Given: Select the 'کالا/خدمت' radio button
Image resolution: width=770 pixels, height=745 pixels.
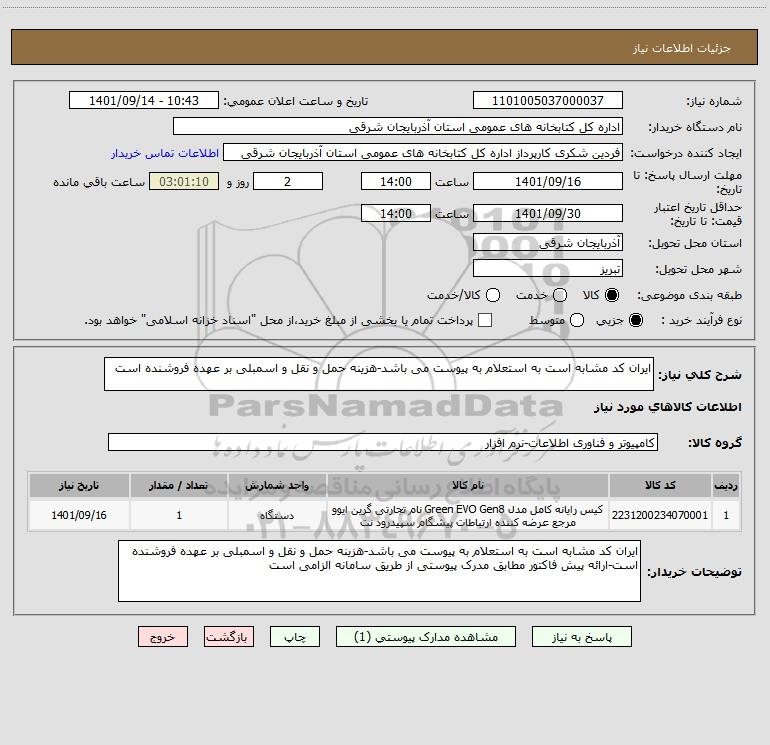Looking at the screenshot, I should [493, 295].
